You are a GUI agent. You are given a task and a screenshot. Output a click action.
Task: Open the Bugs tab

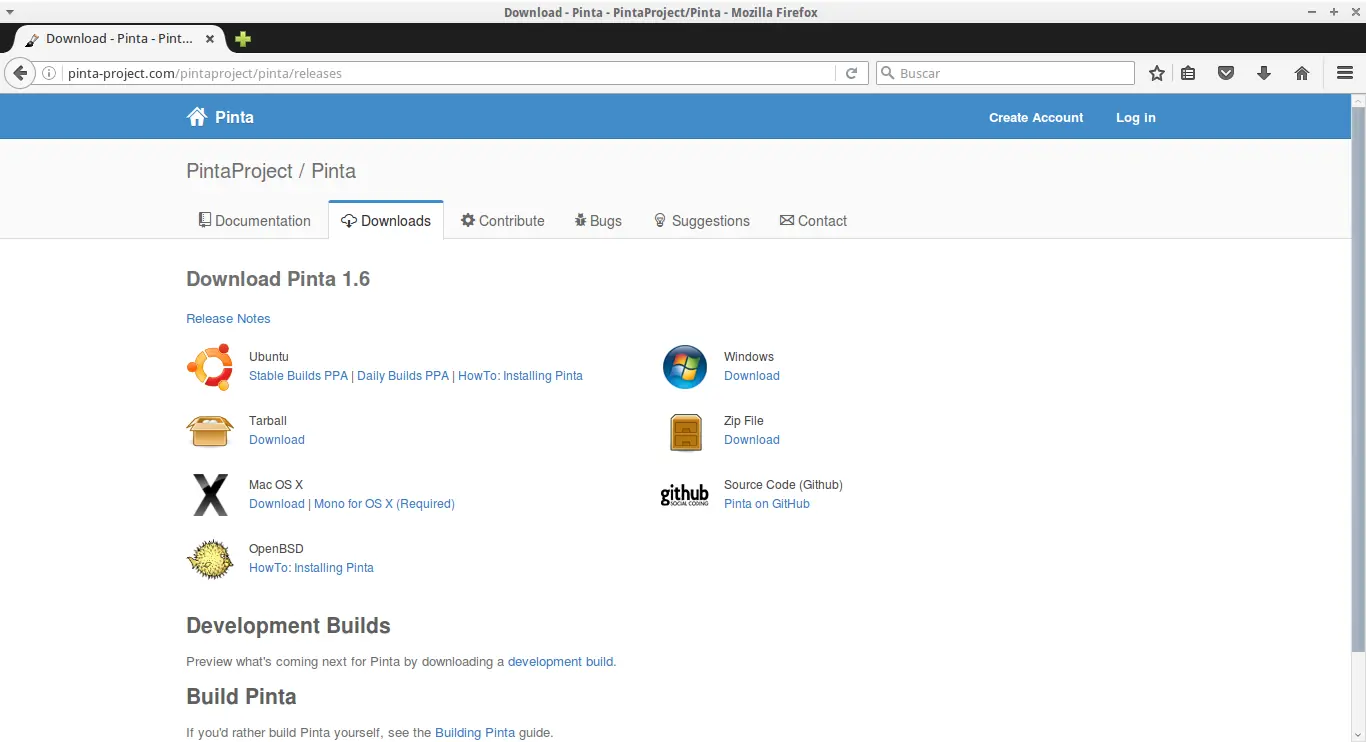tap(598, 221)
